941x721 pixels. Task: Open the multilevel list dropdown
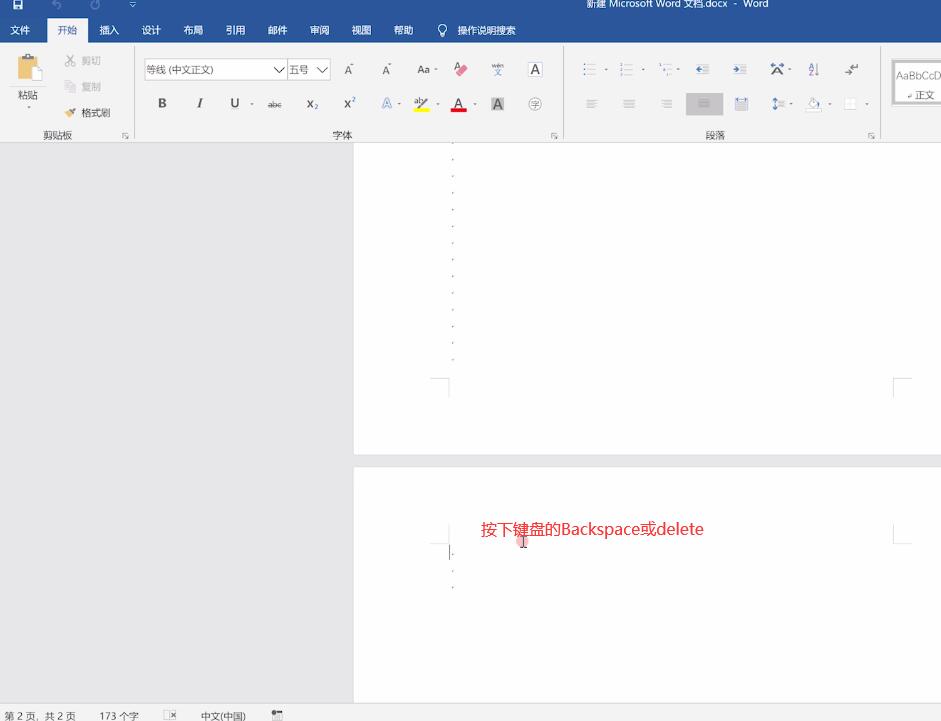[678, 70]
